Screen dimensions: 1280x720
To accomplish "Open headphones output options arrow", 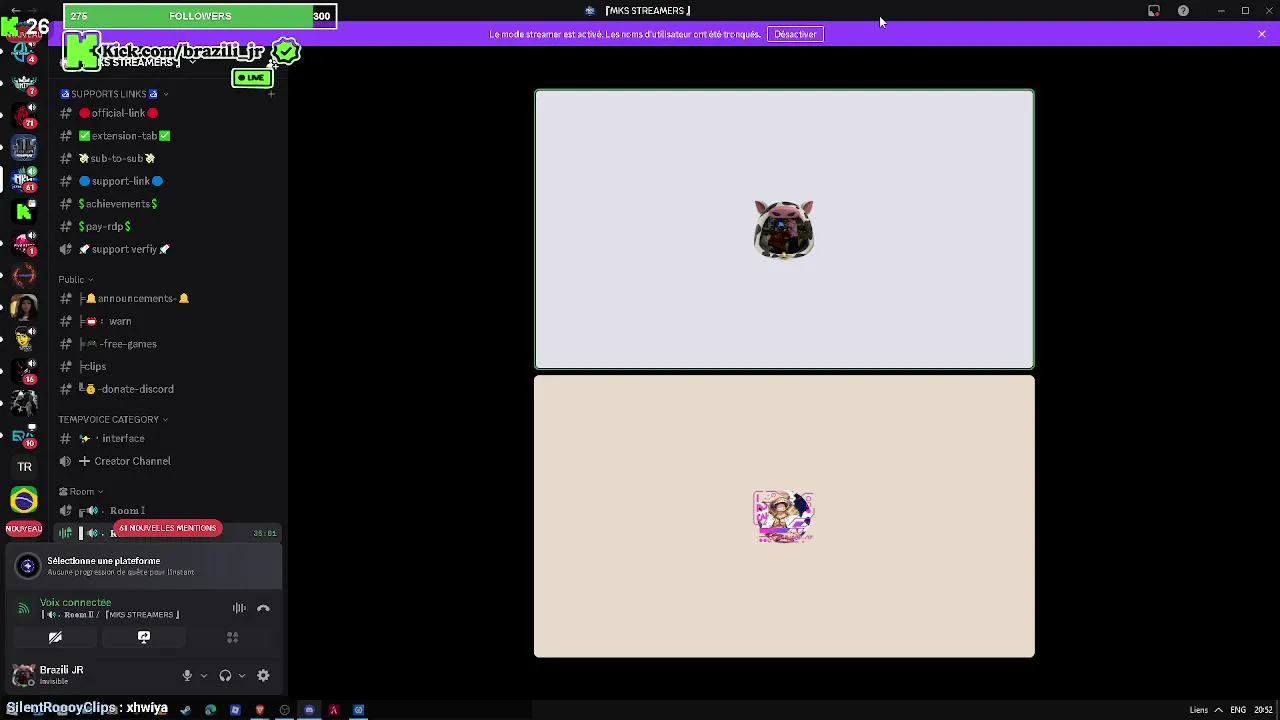I will click(242, 676).
